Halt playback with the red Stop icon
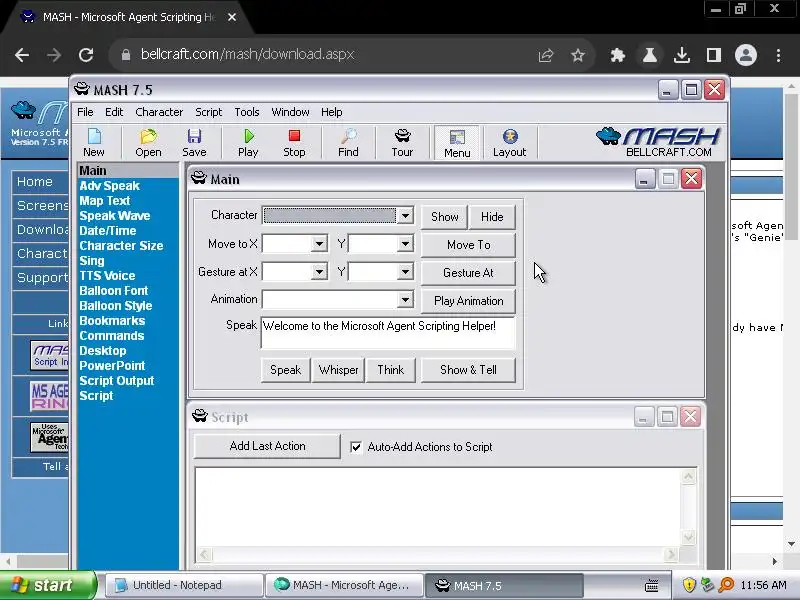800x600 pixels. [294, 143]
